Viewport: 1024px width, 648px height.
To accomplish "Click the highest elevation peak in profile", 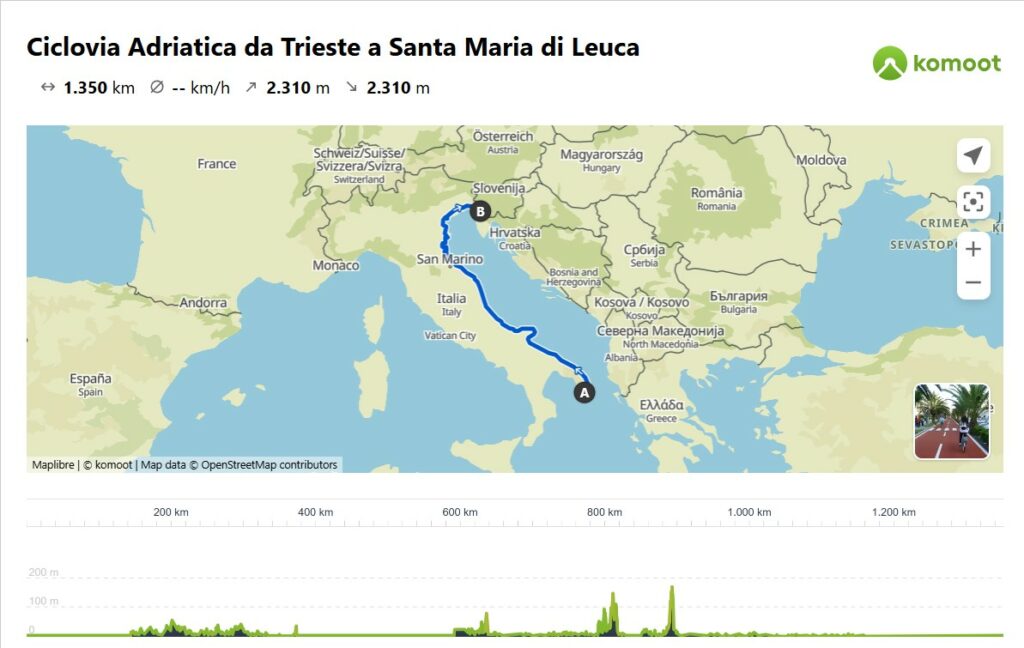I will point(672,590).
